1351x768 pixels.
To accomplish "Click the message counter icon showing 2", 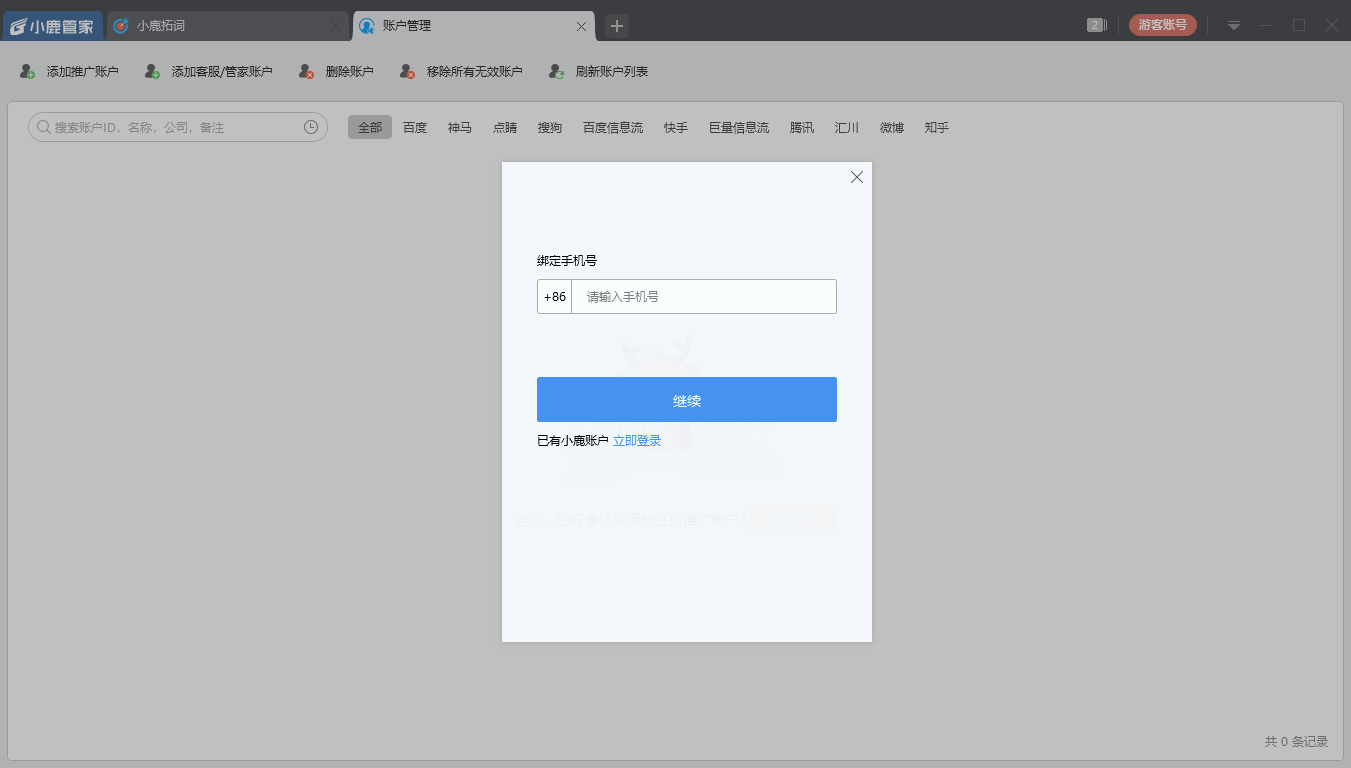I will point(1097,25).
